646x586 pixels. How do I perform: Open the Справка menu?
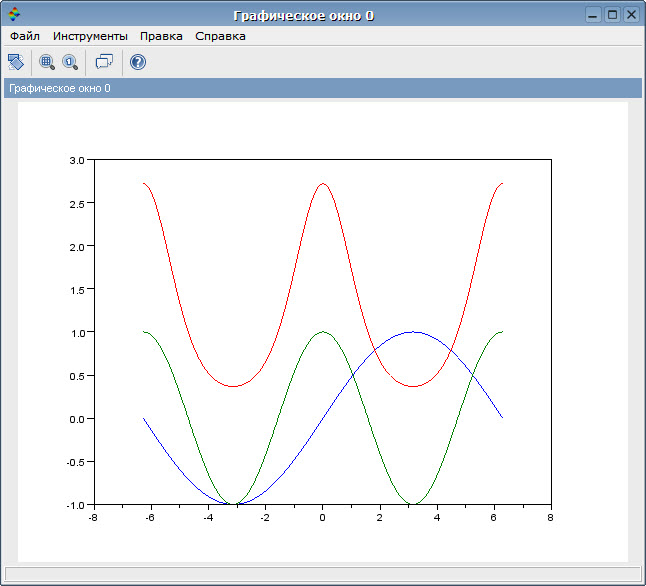tap(220, 36)
